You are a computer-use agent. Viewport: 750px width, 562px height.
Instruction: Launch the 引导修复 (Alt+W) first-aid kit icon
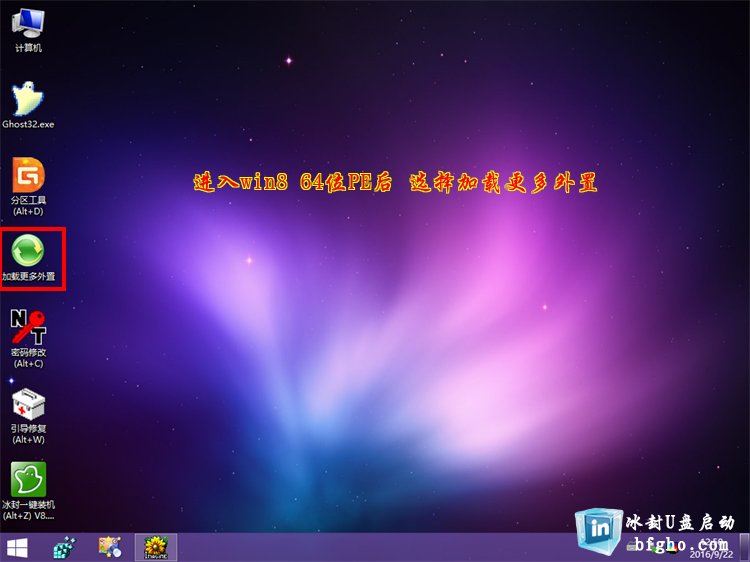[28, 415]
